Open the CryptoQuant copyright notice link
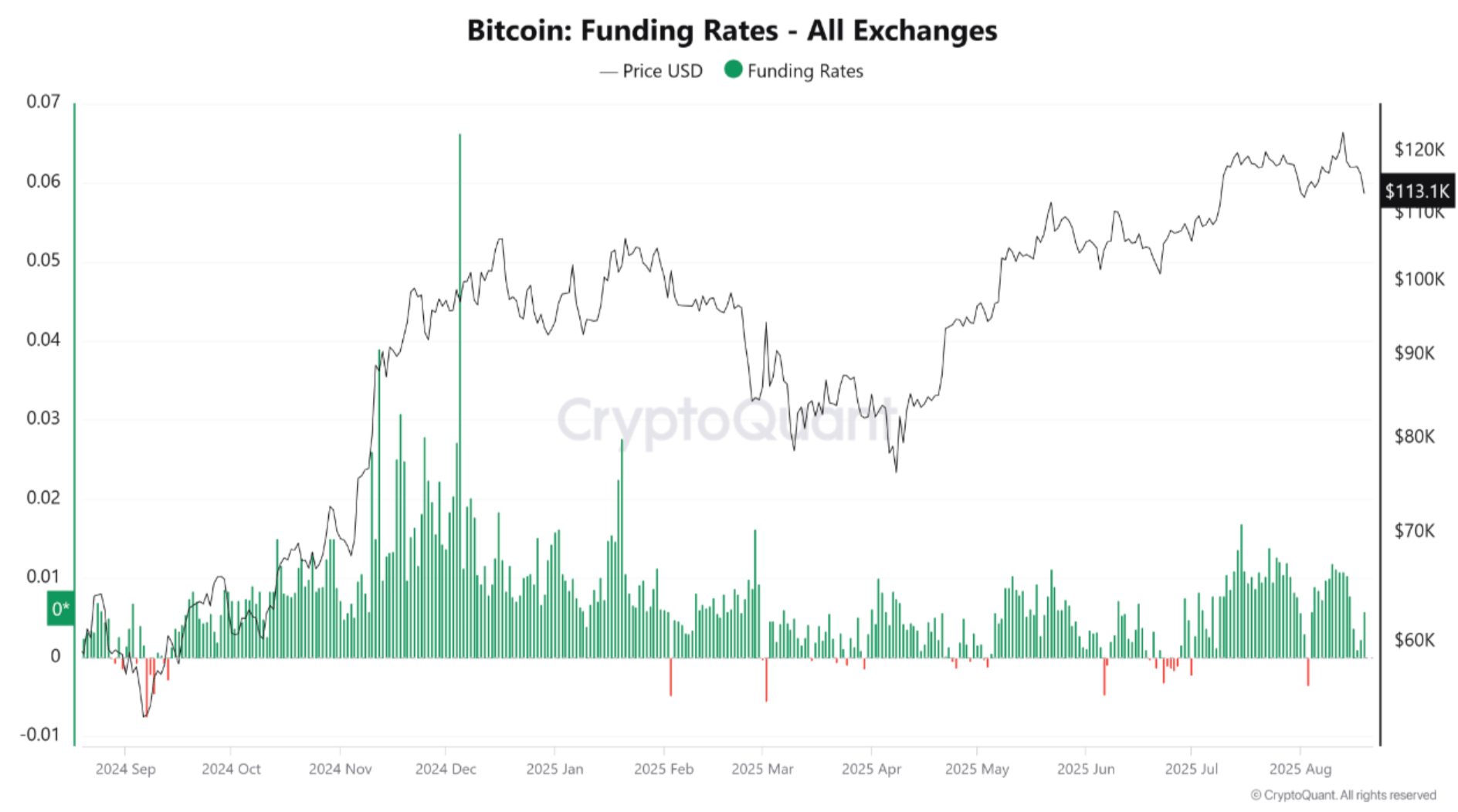Image resolution: width=1458 pixels, height=812 pixels. click(x=1343, y=795)
